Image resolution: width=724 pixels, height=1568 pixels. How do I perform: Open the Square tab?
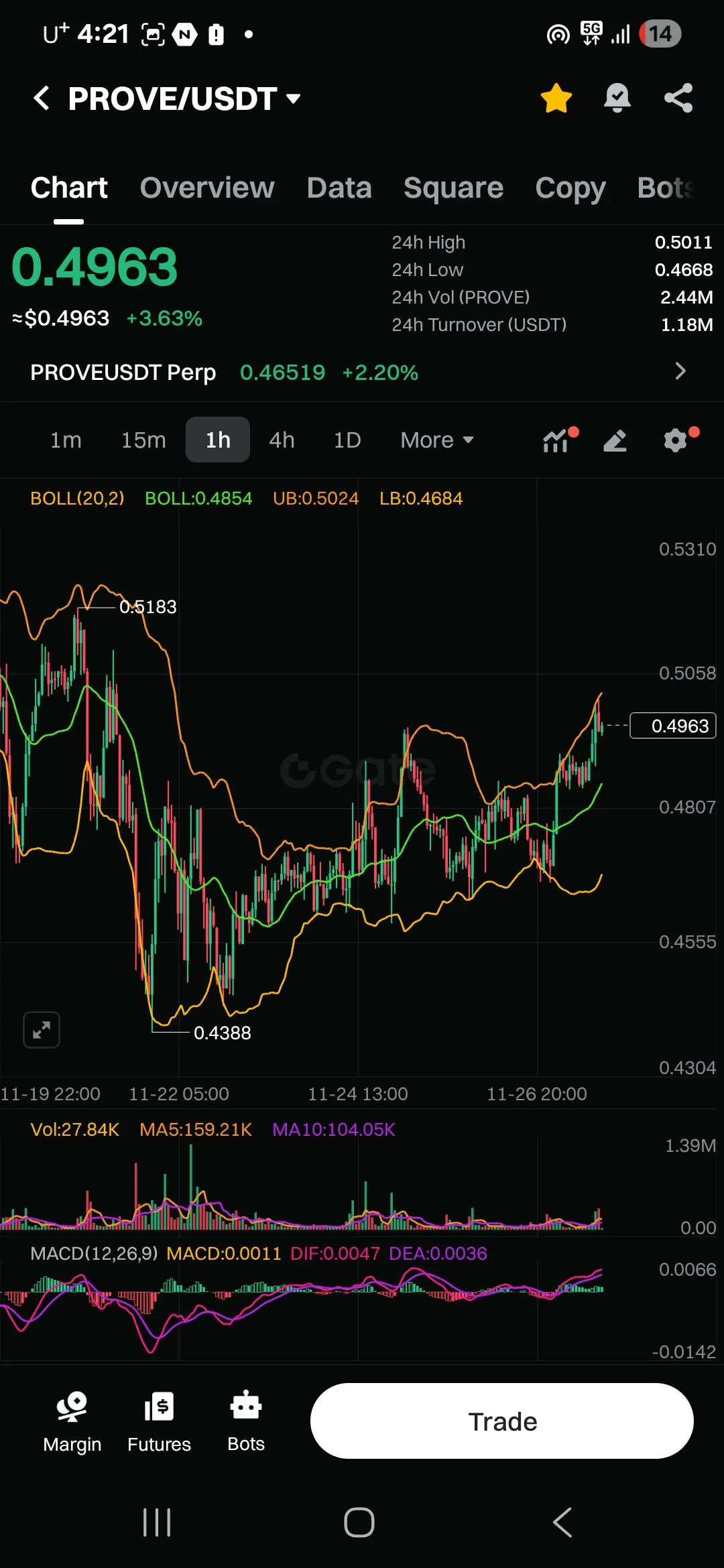(x=453, y=188)
